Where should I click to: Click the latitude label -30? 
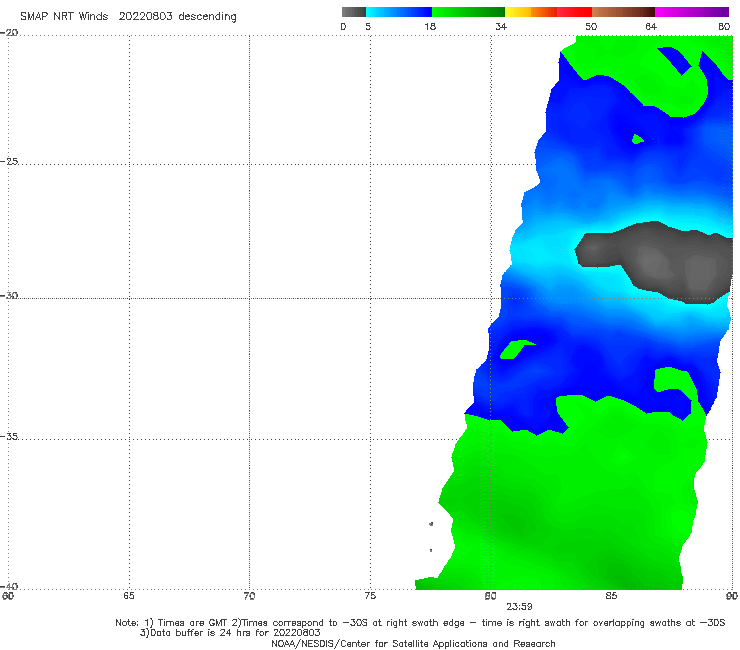click(9, 295)
